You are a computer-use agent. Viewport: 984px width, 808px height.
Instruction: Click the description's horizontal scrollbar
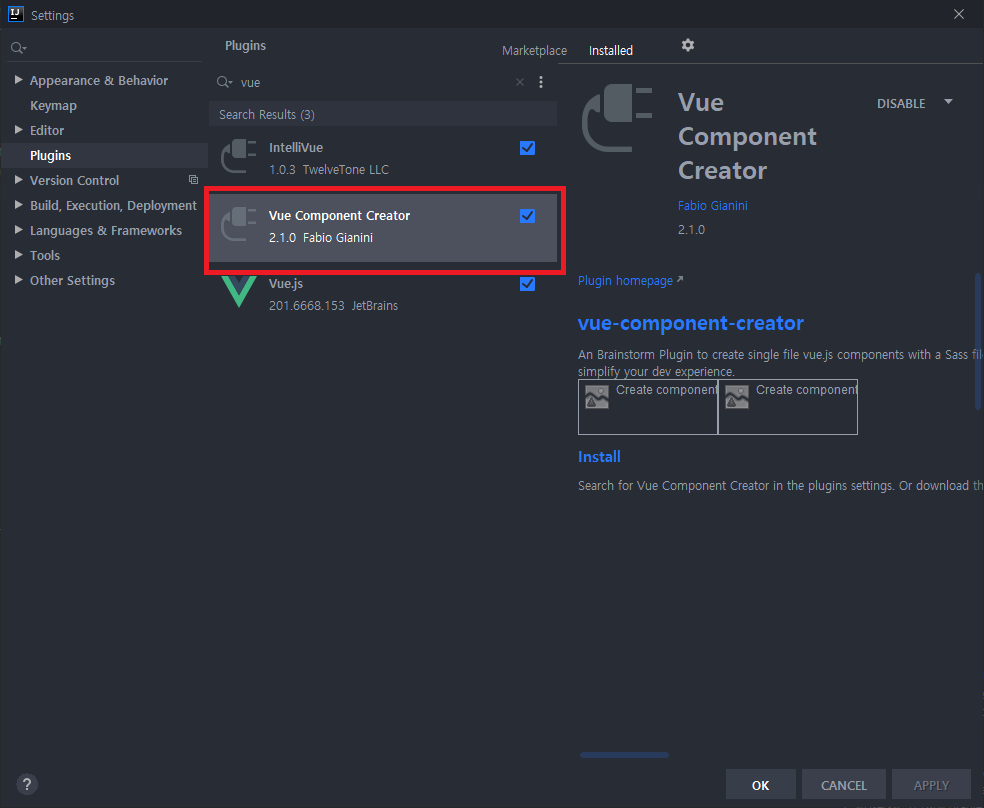624,755
